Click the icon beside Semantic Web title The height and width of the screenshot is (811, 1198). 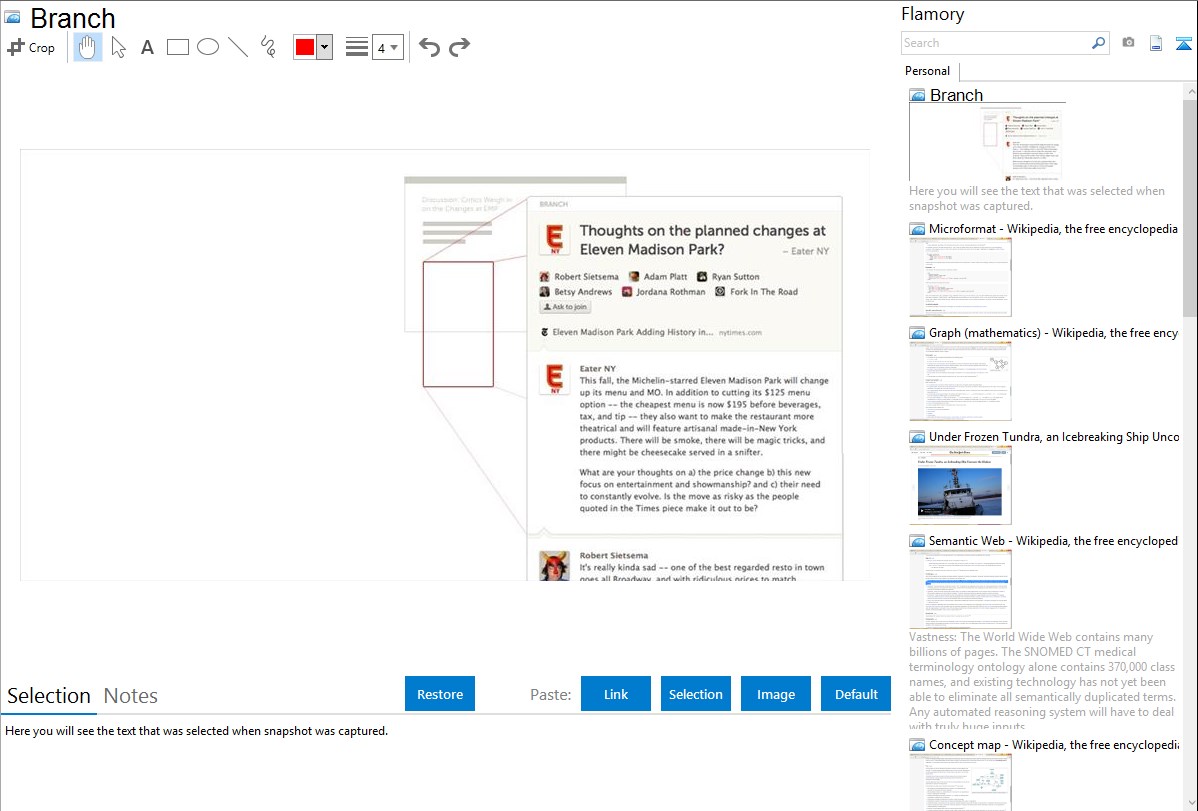tap(917, 541)
